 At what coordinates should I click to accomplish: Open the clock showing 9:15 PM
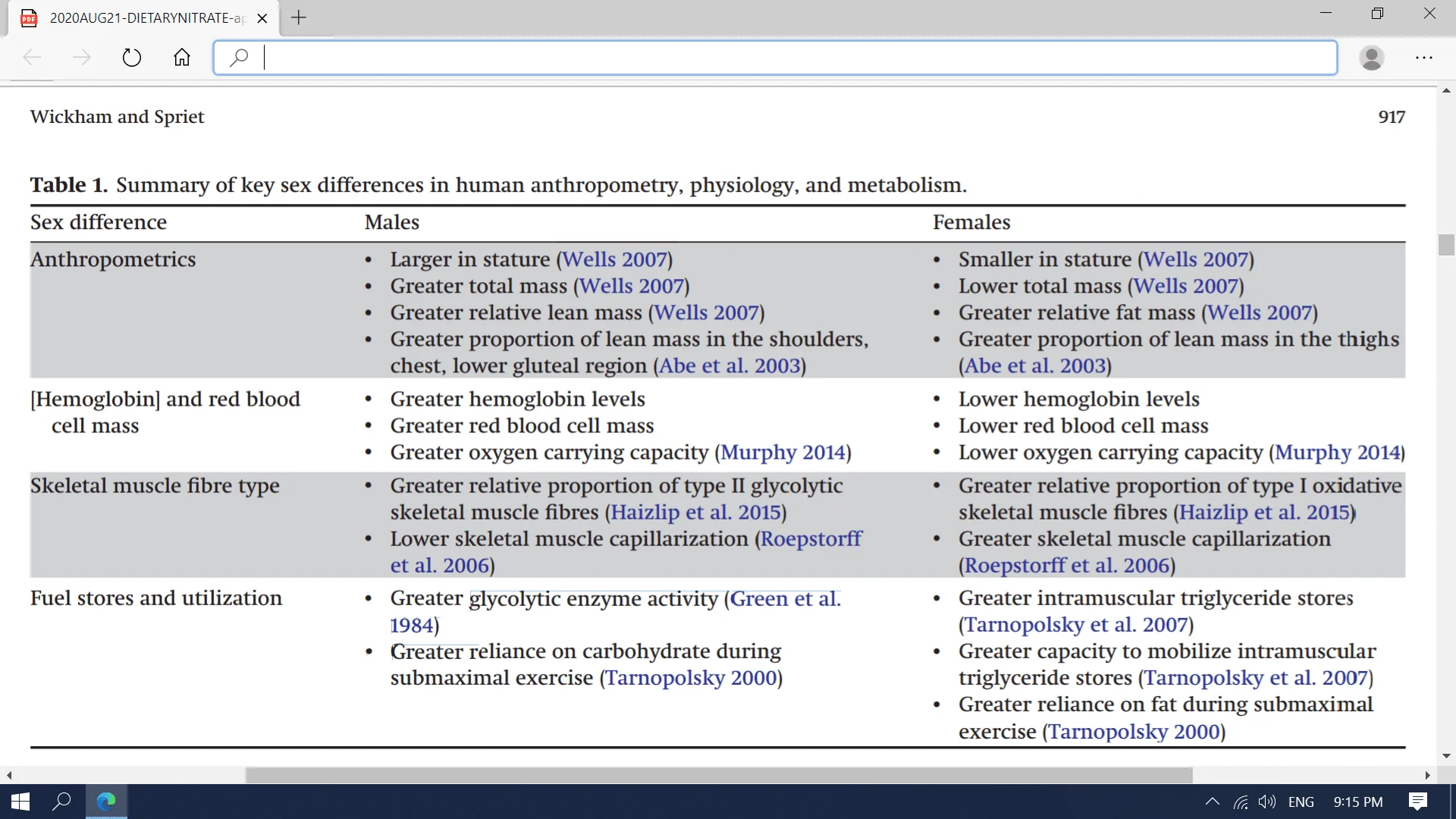(x=1358, y=802)
